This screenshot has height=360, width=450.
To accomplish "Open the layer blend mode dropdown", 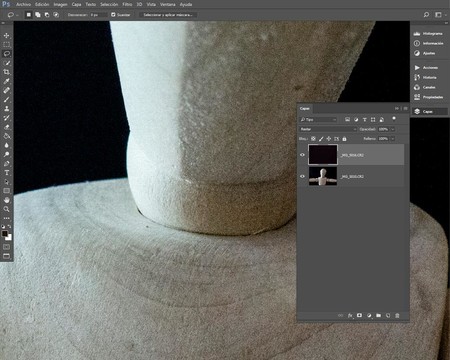I will (328, 129).
